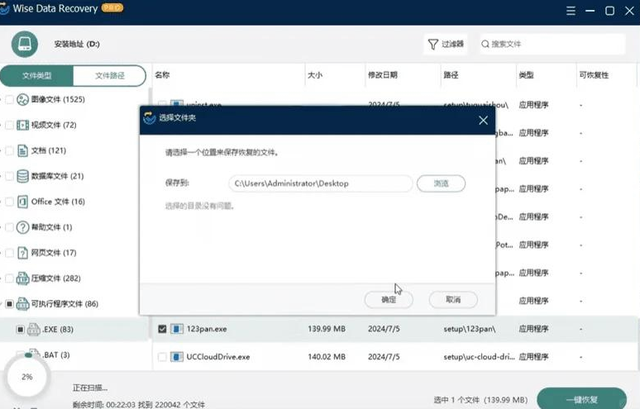Click the filter funnel icon
The height and width of the screenshot is (409, 640).
click(433, 44)
